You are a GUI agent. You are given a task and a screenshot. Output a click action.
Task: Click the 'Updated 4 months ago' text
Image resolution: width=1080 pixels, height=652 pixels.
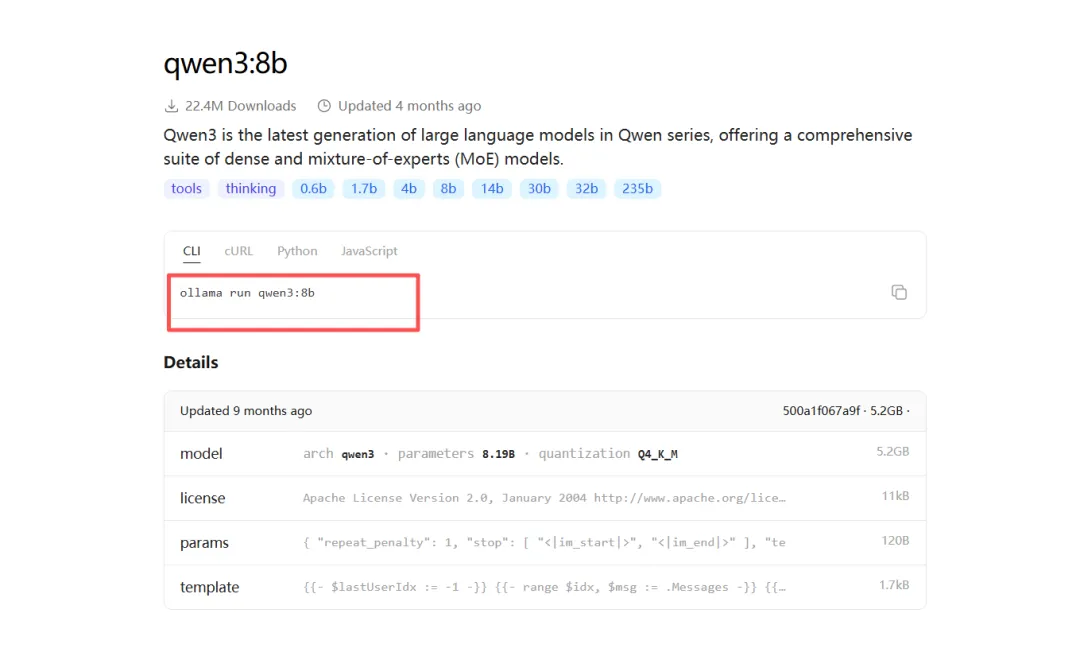pyautogui.click(x=409, y=106)
